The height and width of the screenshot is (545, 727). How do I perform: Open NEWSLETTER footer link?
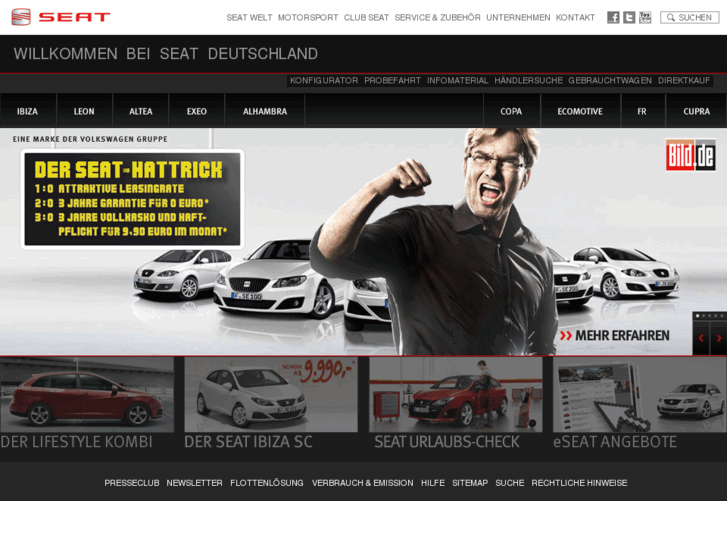coord(194,483)
